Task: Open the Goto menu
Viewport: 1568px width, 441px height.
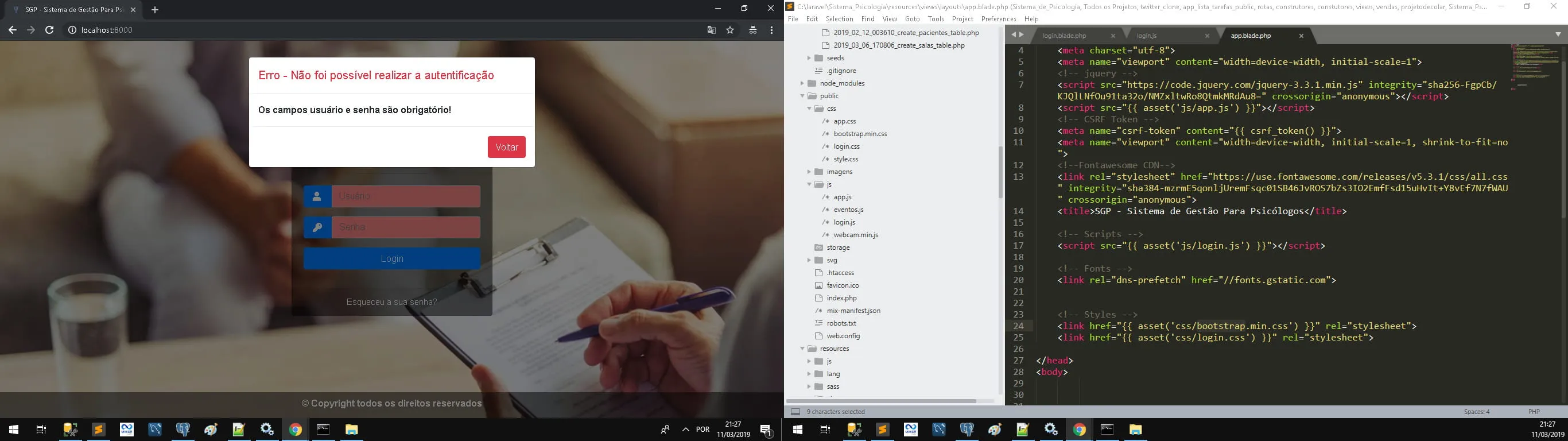Action: pos(913,19)
